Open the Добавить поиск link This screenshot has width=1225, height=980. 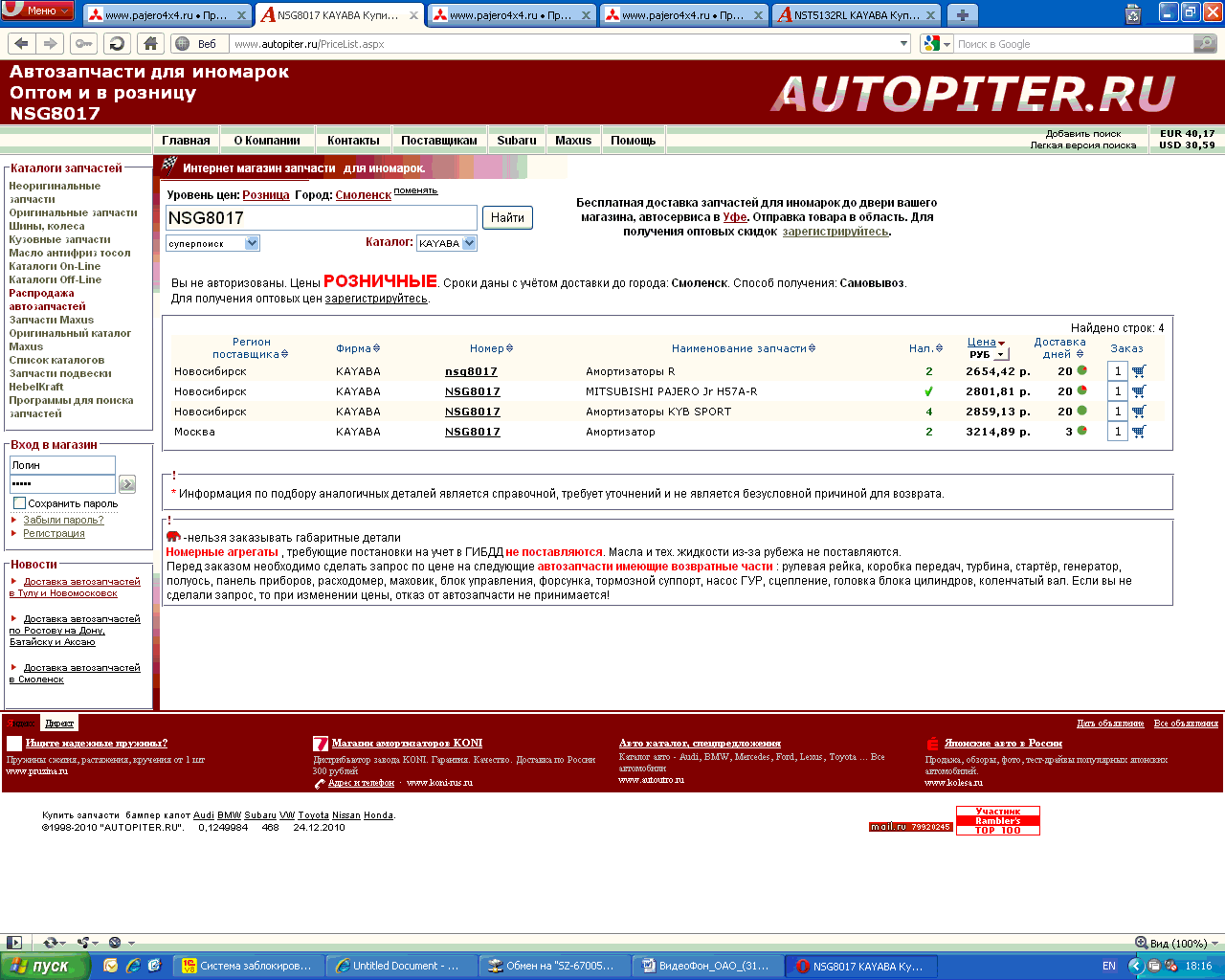[x=1083, y=134]
